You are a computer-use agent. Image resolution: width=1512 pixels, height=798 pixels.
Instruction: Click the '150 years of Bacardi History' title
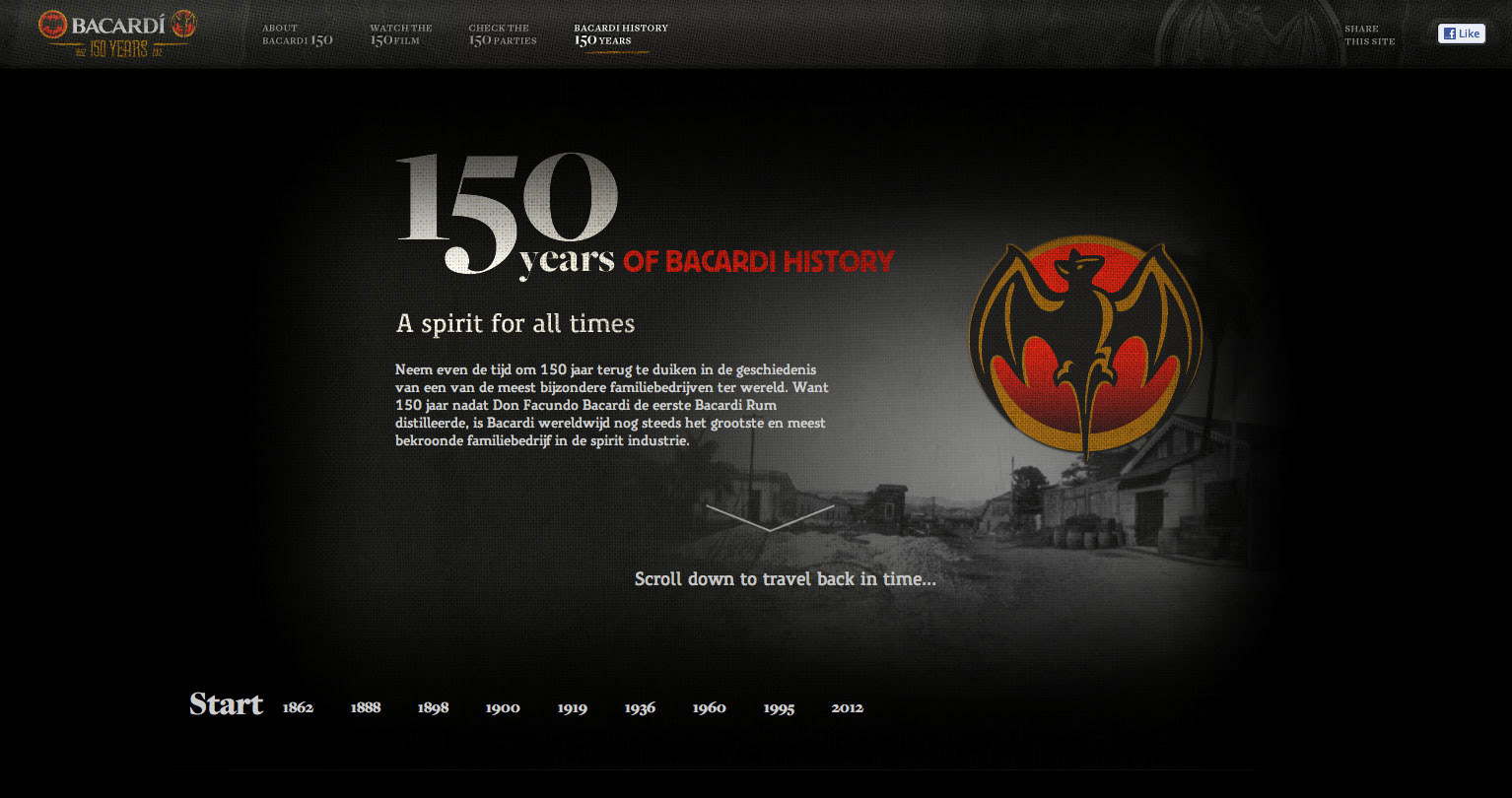pos(646,216)
